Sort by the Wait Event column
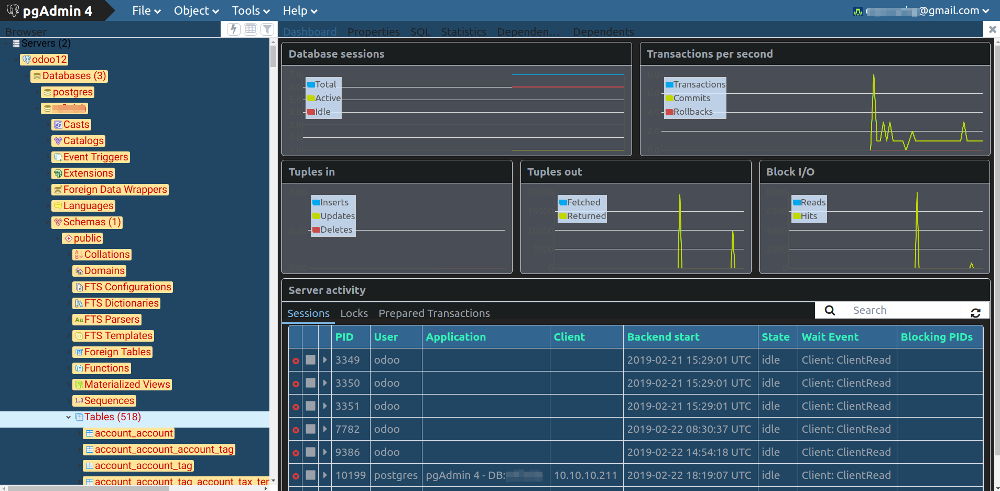 [x=848, y=337]
